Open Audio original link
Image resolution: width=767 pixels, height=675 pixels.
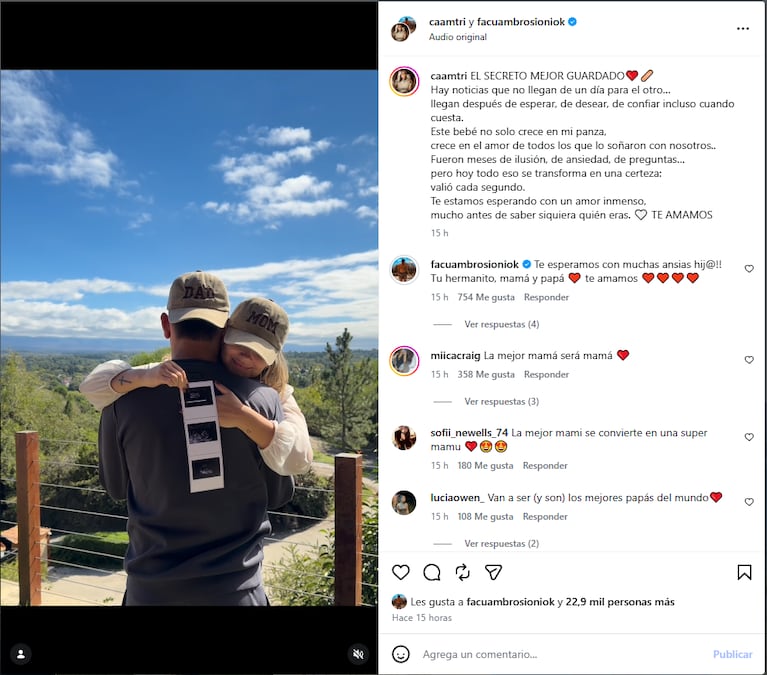click(x=457, y=37)
